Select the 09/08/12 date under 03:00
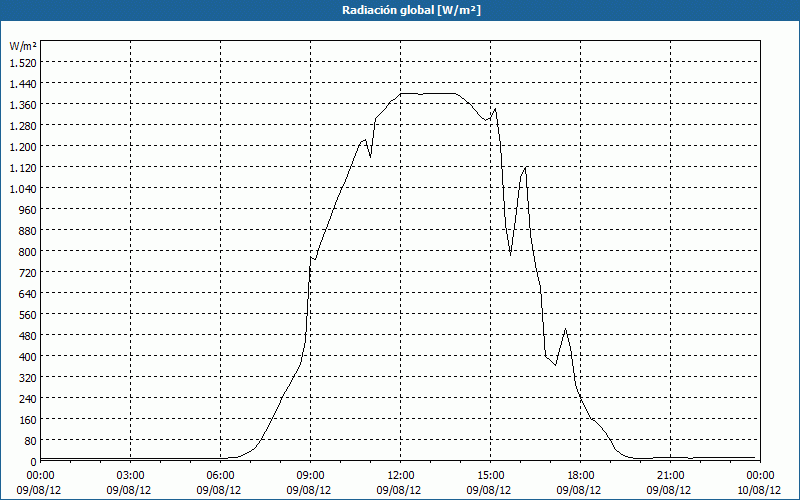 [129, 490]
